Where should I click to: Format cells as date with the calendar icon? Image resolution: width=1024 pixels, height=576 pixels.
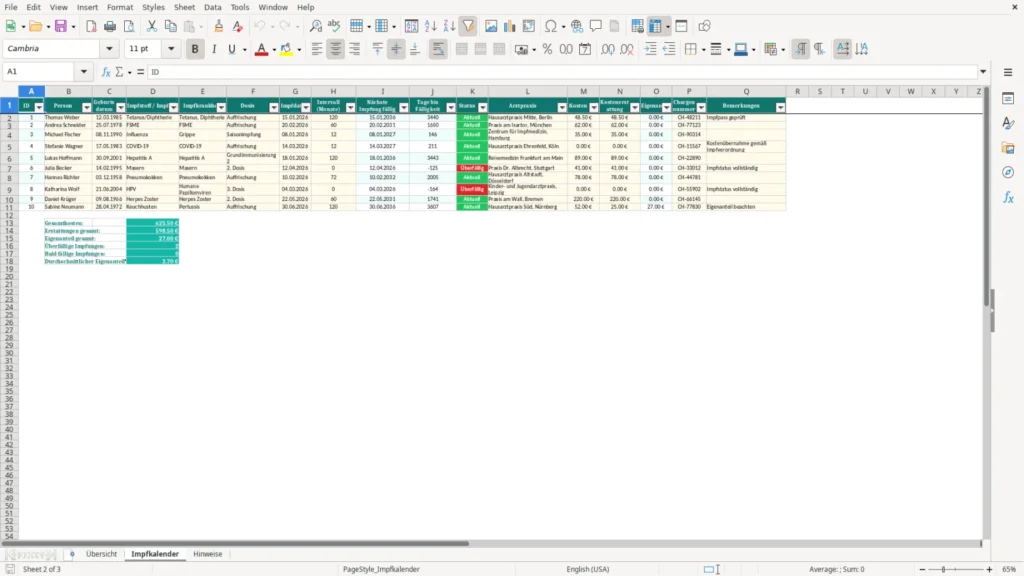tap(585, 49)
